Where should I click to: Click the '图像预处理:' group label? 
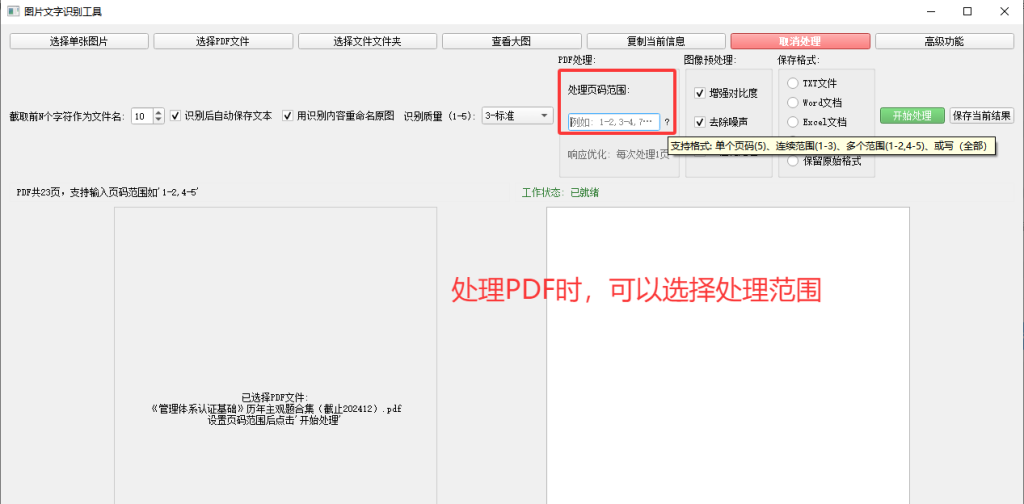(710, 59)
